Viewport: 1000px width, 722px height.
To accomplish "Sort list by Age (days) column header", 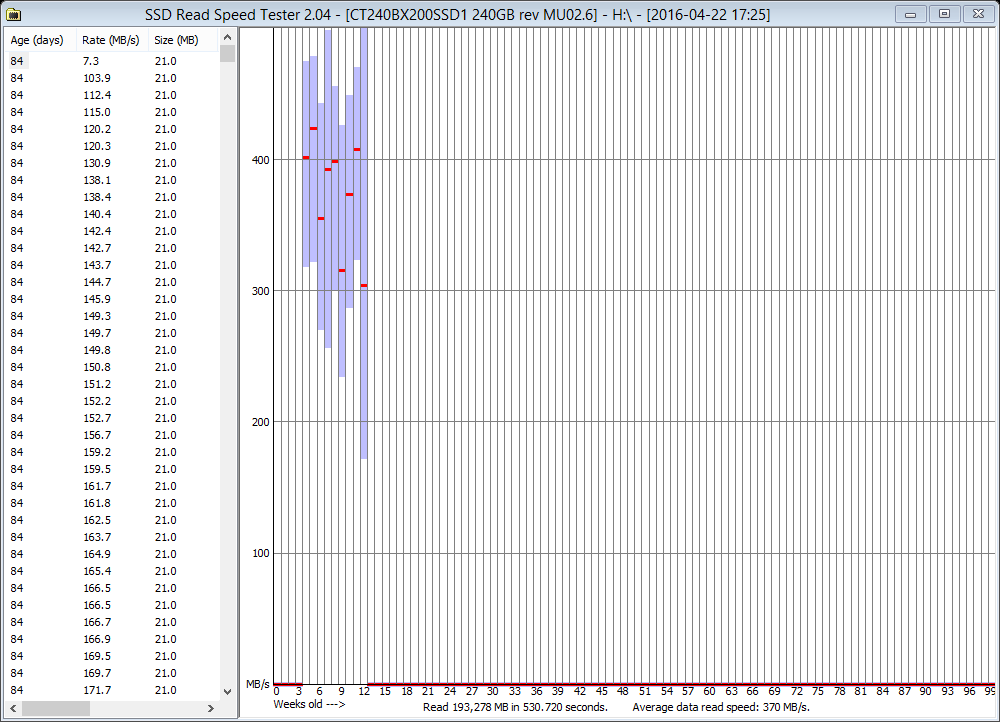I will pos(40,40).
